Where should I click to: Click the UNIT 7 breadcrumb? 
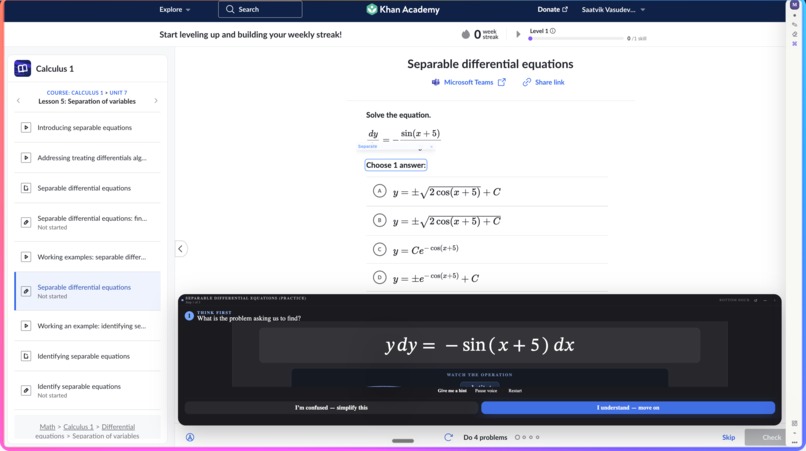pyautogui.click(x=118, y=93)
